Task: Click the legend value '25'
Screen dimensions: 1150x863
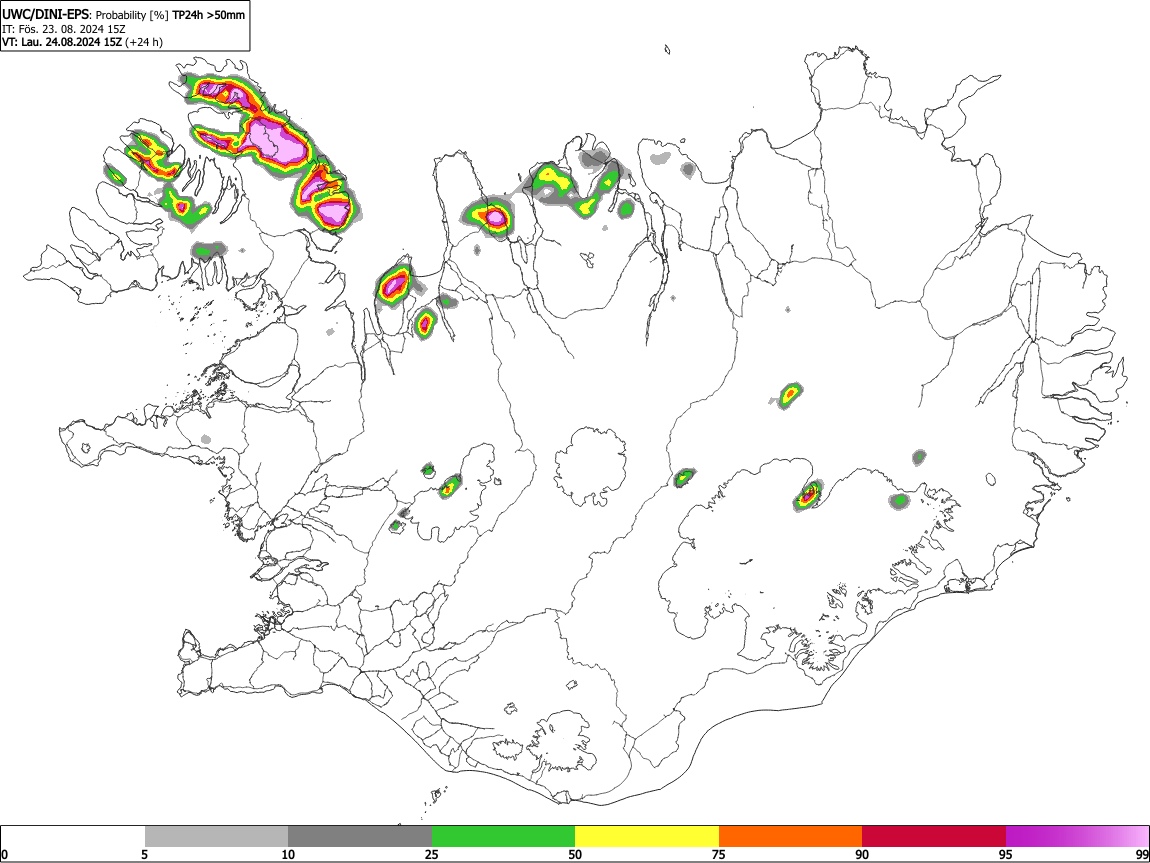Action: point(432,855)
